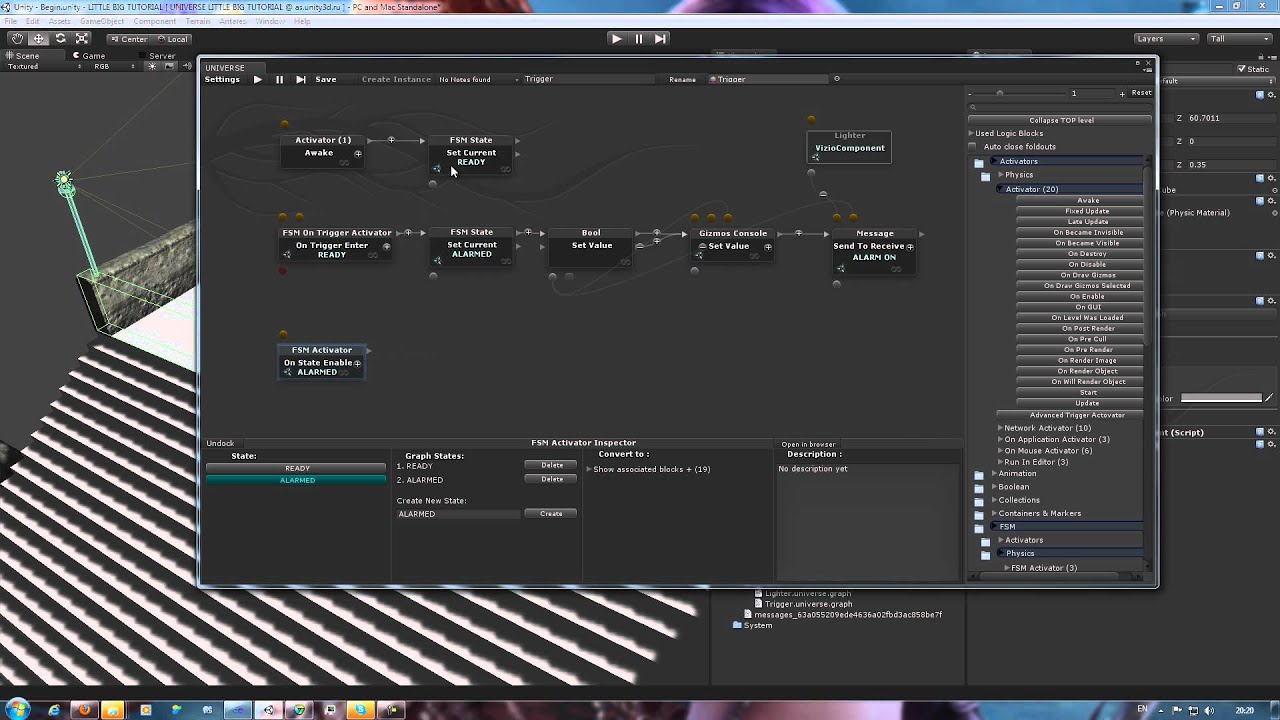Start Unity play mode
The image size is (1280, 720).
pyautogui.click(x=616, y=39)
